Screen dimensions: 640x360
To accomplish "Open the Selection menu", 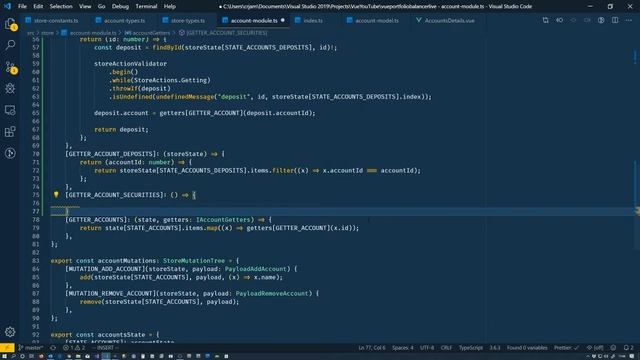I will click(61, 7).
